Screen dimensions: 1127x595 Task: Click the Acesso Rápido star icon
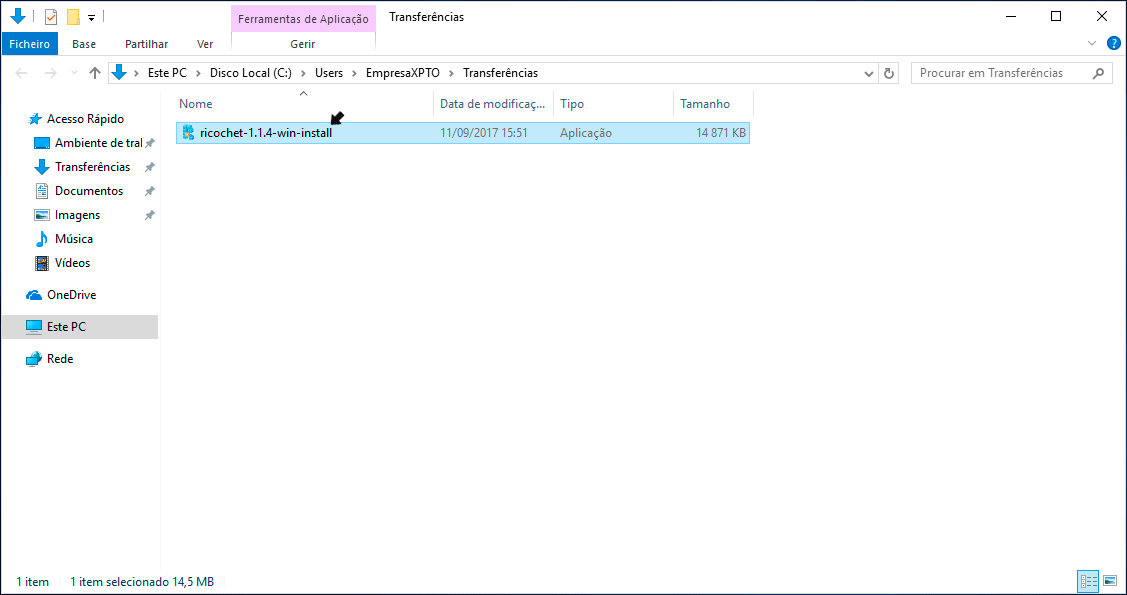pyautogui.click(x=34, y=119)
